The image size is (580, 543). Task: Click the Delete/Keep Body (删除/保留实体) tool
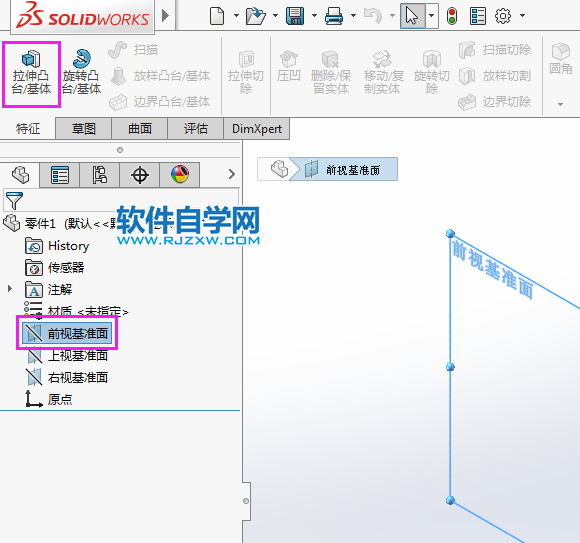point(331,72)
